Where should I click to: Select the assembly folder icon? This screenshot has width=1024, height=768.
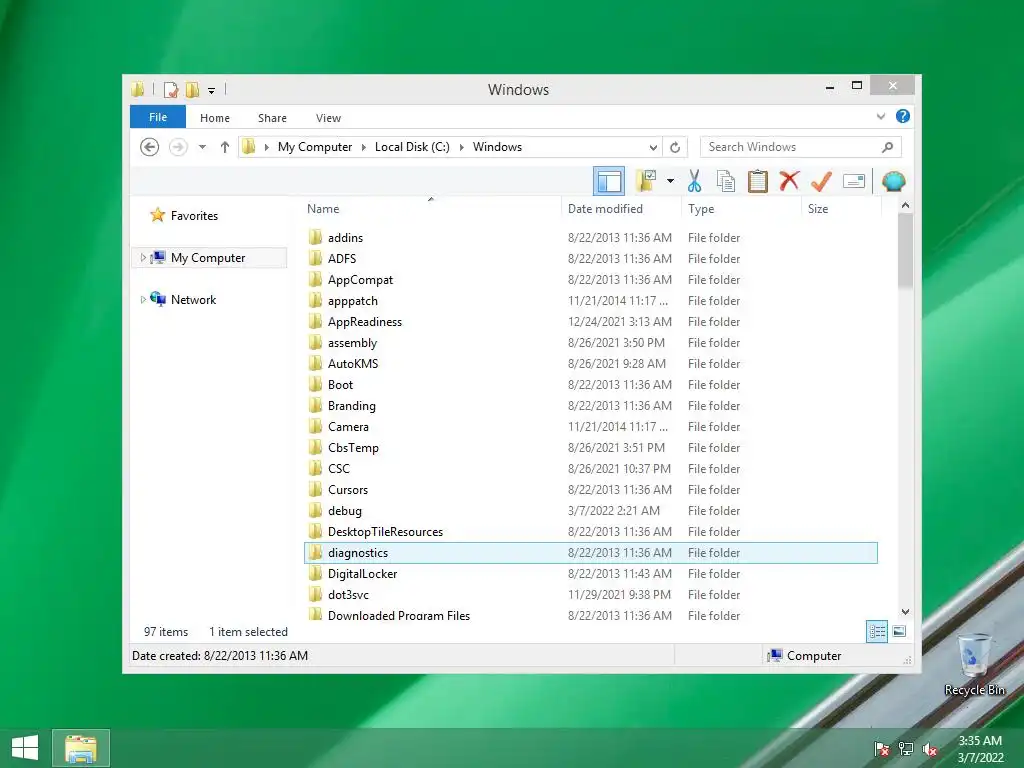tap(315, 342)
